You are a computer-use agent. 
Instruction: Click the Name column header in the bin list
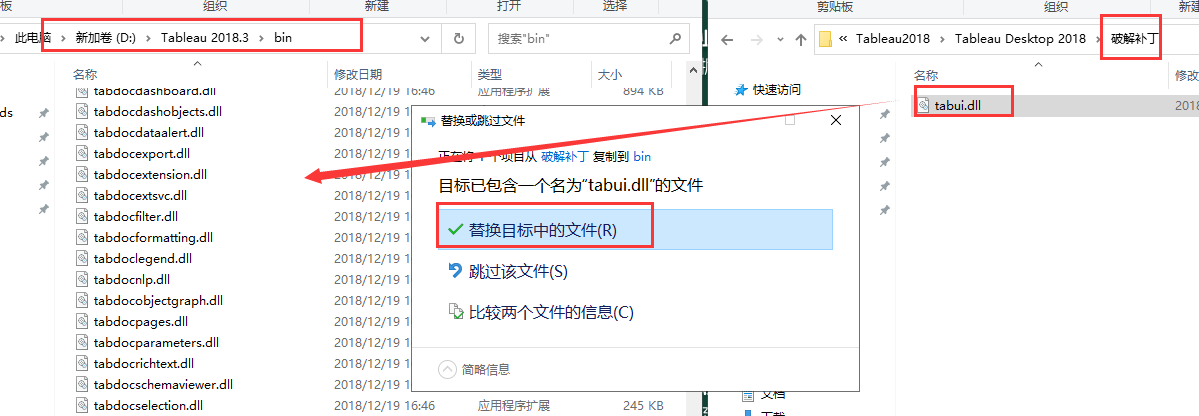tap(85, 74)
